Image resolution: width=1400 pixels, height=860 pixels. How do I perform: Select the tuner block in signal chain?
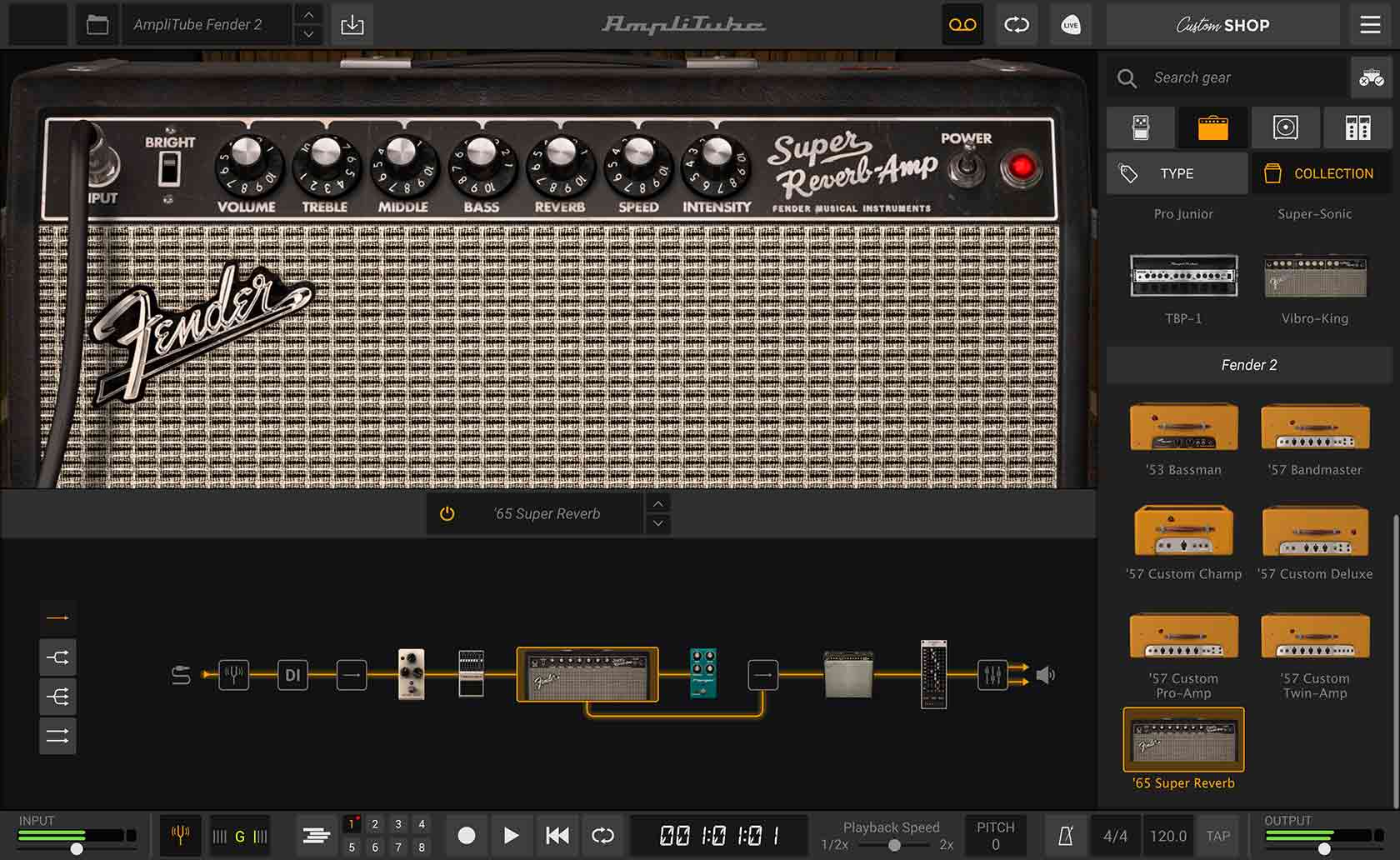[234, 674]
